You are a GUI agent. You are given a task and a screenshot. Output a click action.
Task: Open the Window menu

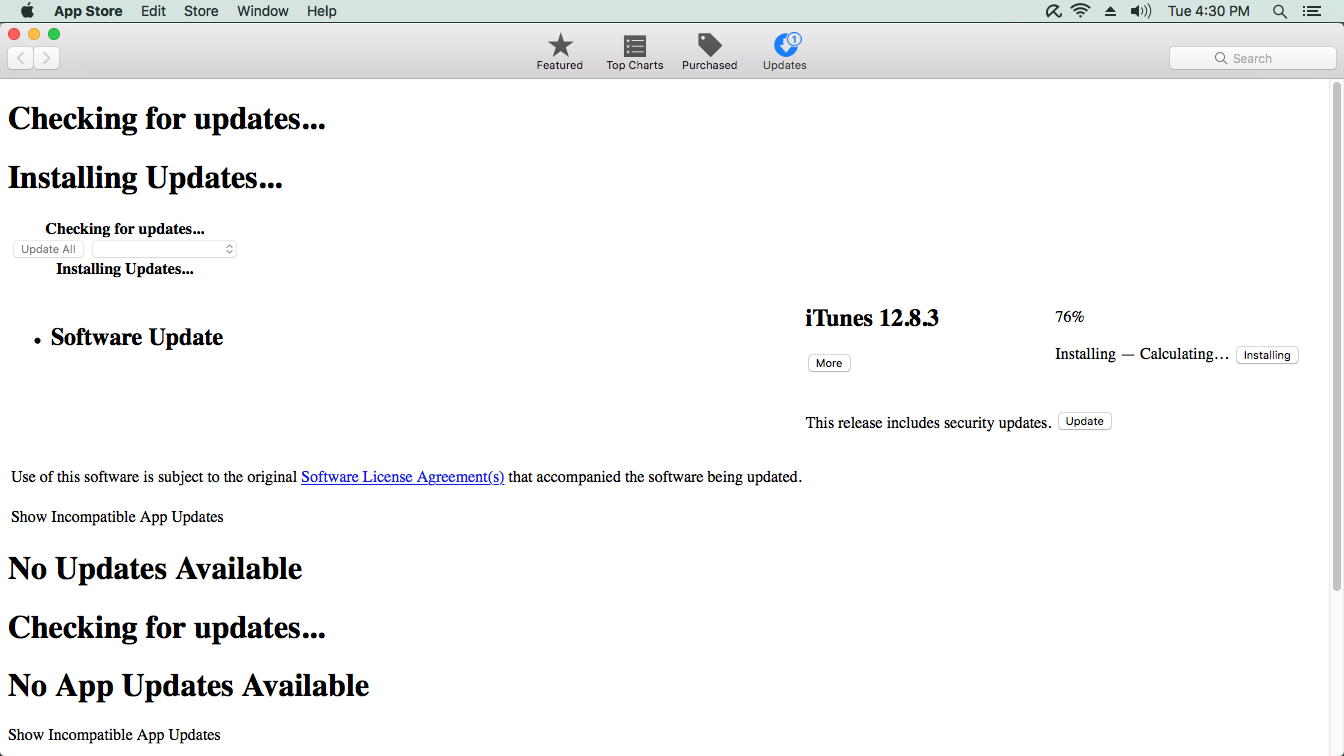[x=263, y=11]
